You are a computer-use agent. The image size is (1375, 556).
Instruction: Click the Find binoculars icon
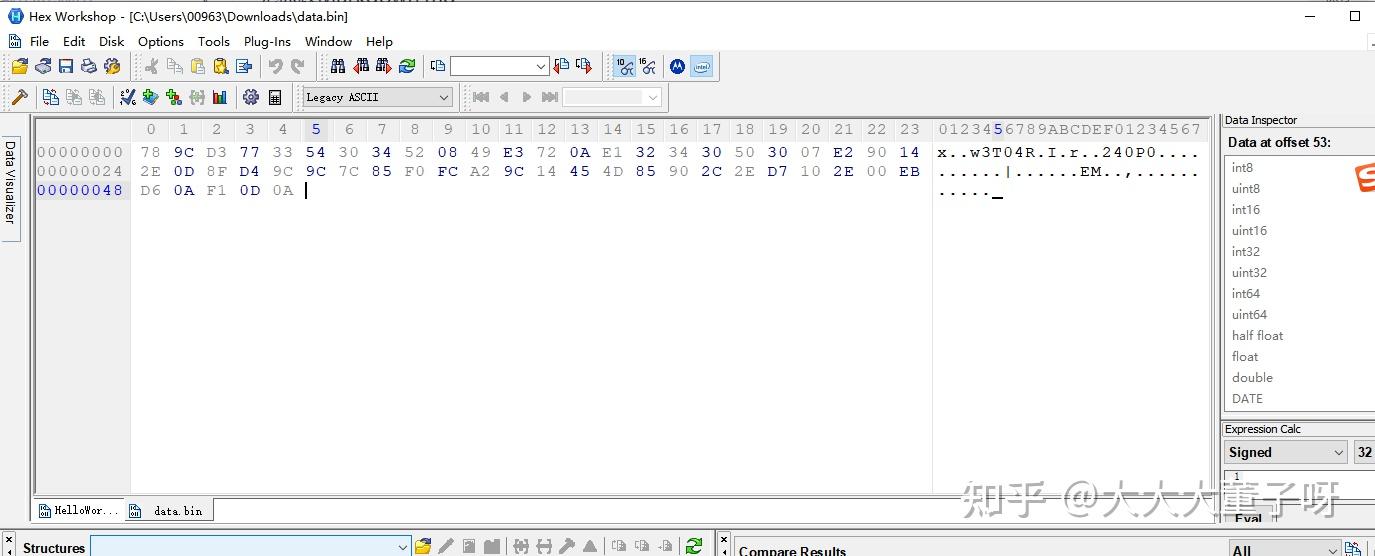pos(338,66)
